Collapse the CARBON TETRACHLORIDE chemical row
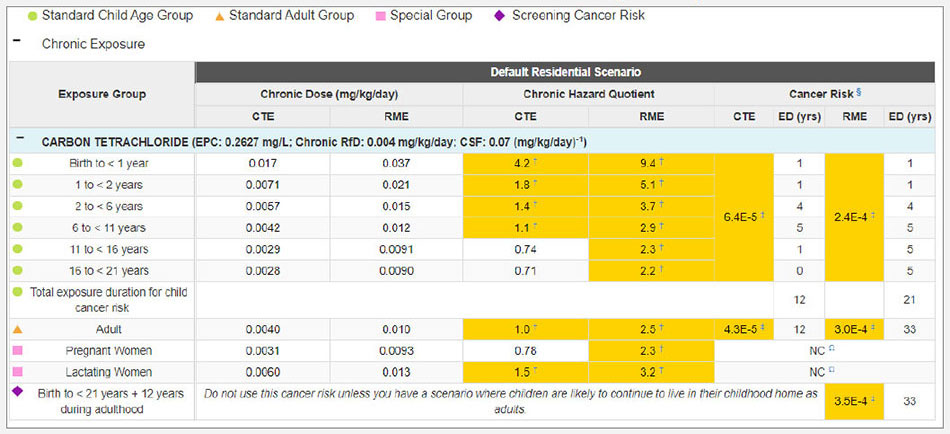Viewport: 950px width, 434px height. click(21, 138)
